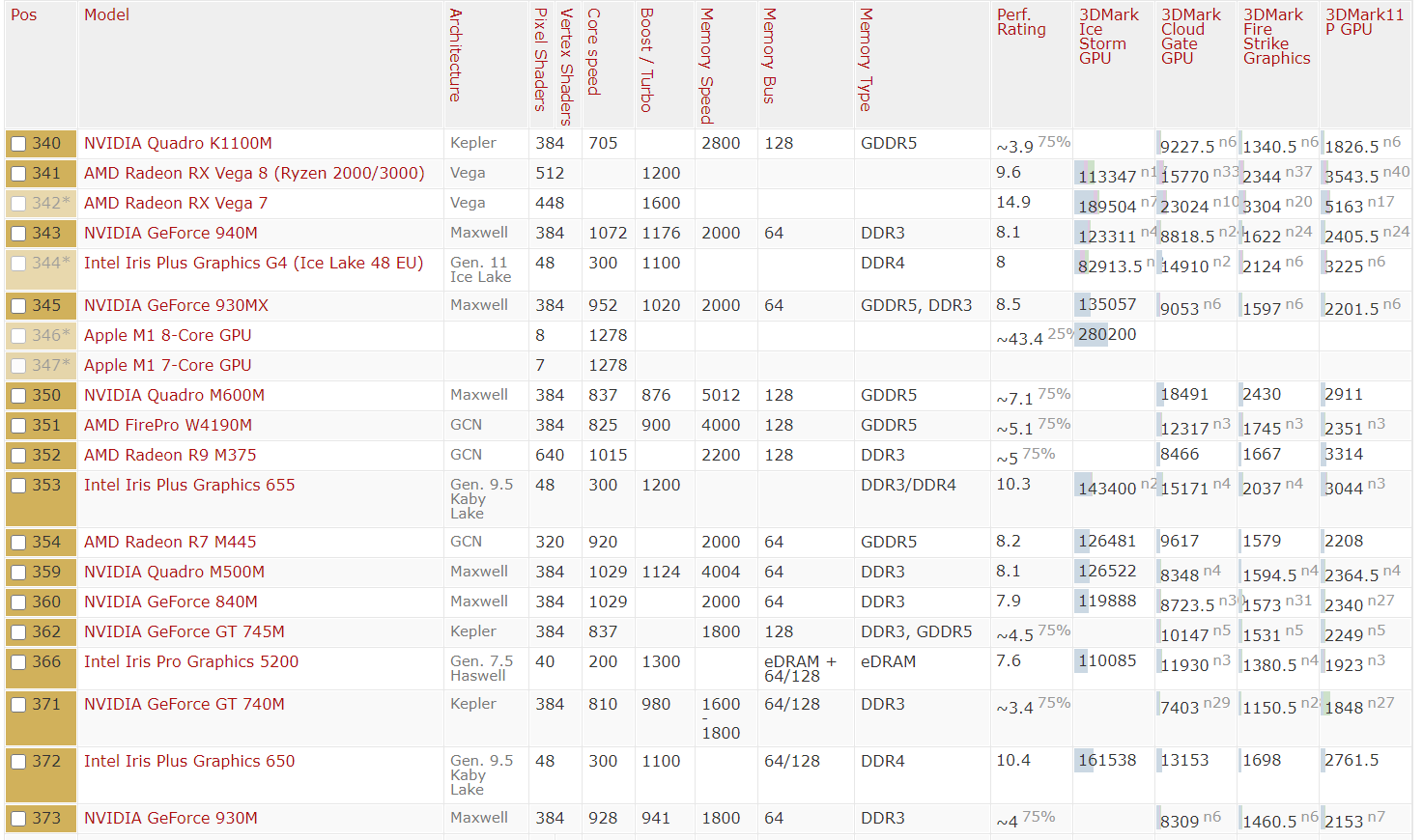
Task: Open Intel Iris Plus Graphics 650 link
Action: click(189, 761)
